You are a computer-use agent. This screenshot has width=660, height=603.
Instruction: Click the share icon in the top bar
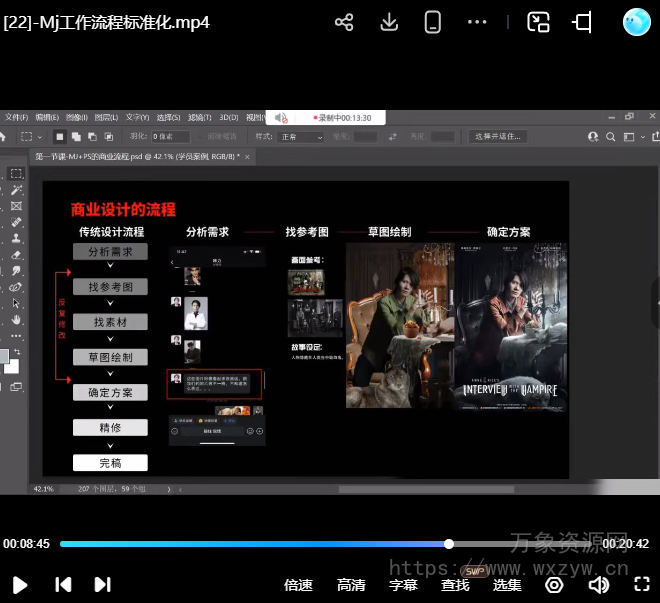tap(344, 22)
